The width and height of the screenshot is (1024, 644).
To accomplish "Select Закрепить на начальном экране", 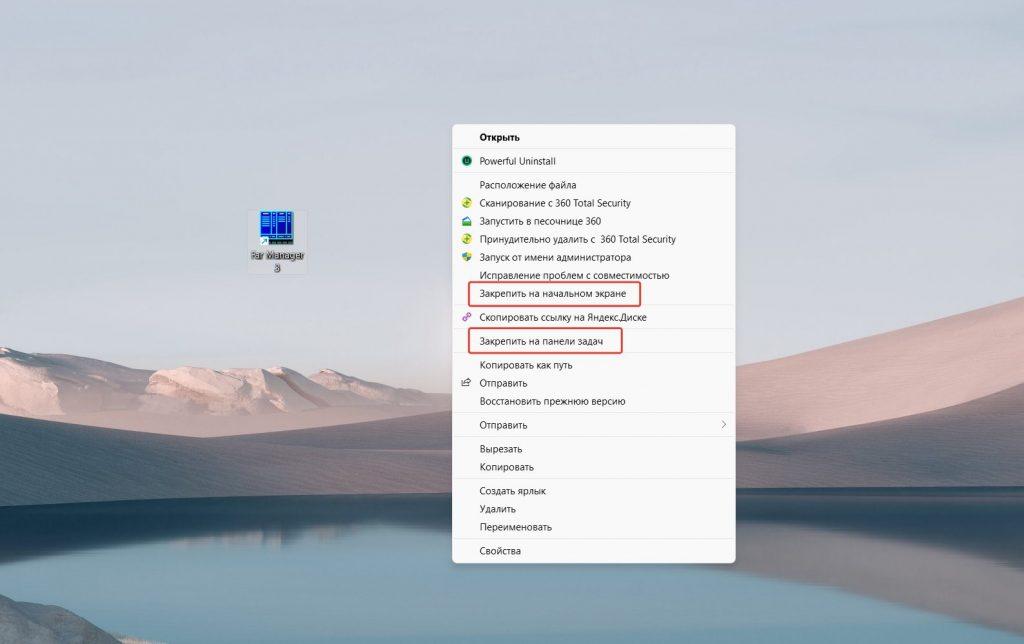I will (x=593, y=294).
